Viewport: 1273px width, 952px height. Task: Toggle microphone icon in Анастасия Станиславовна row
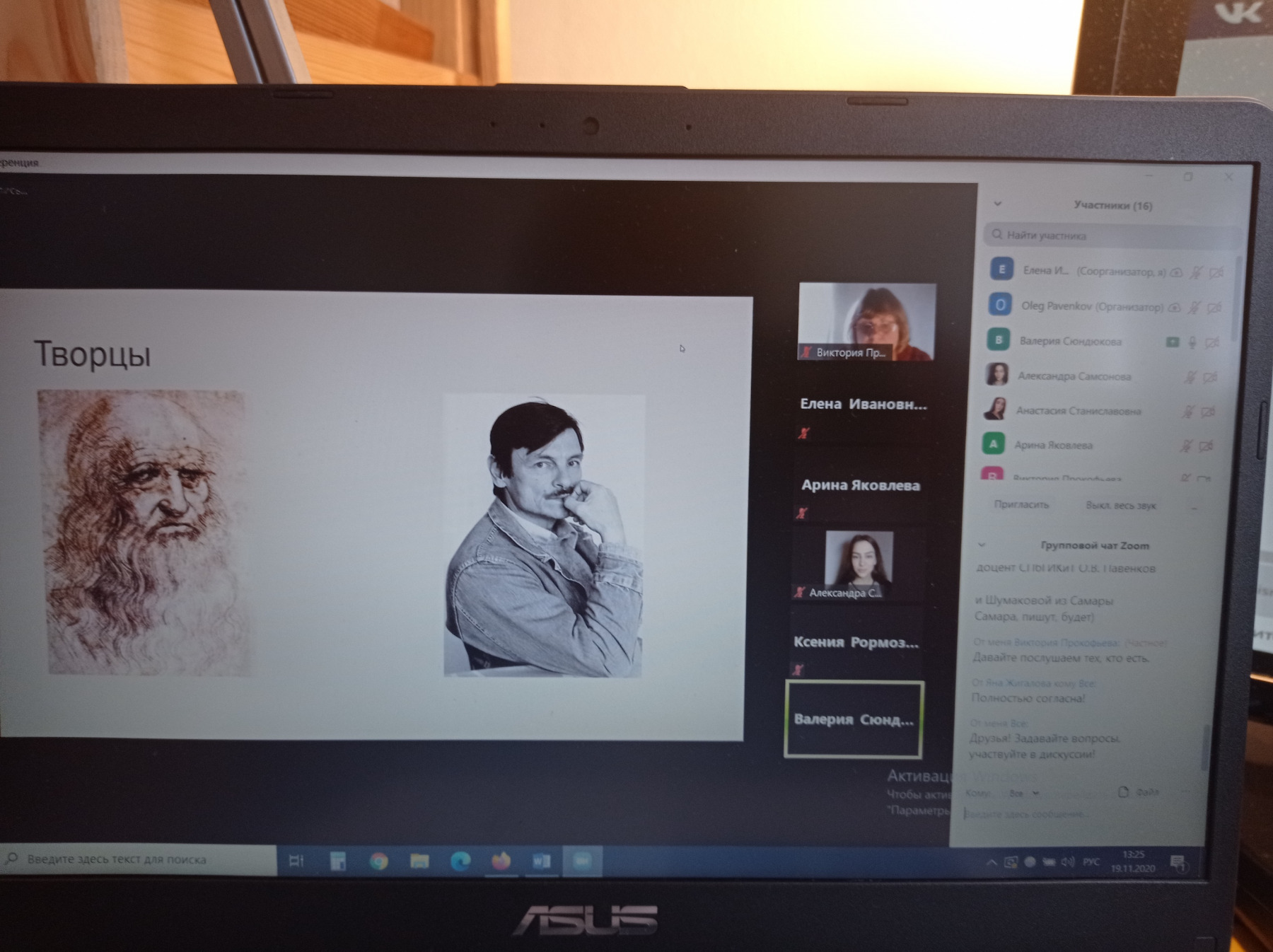point(1188,412)
